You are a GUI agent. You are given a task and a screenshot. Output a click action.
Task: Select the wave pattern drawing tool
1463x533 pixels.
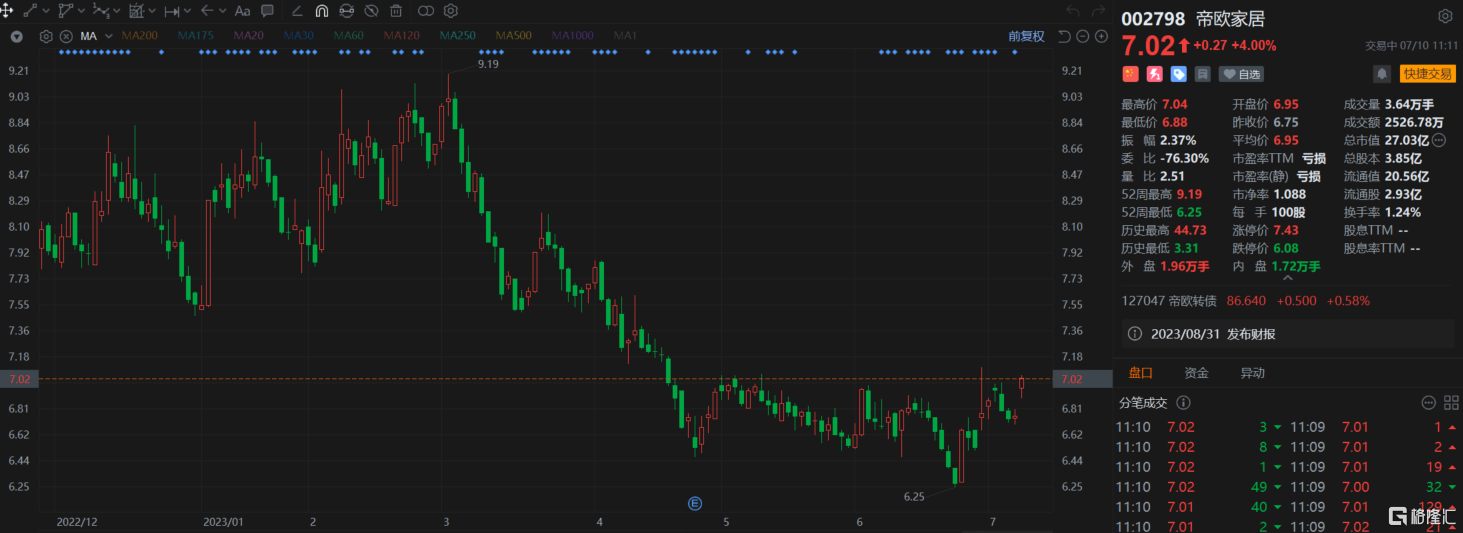101,11
